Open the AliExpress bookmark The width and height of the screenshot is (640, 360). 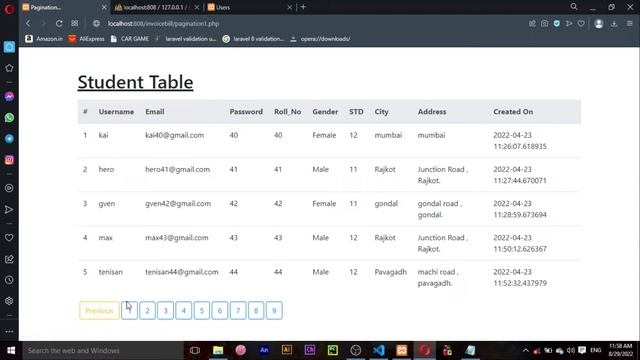(x=87, y=39)
